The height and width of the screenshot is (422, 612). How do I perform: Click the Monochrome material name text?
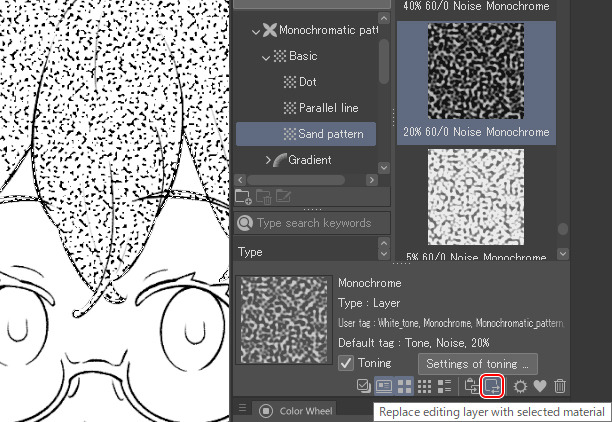[370, 283]
